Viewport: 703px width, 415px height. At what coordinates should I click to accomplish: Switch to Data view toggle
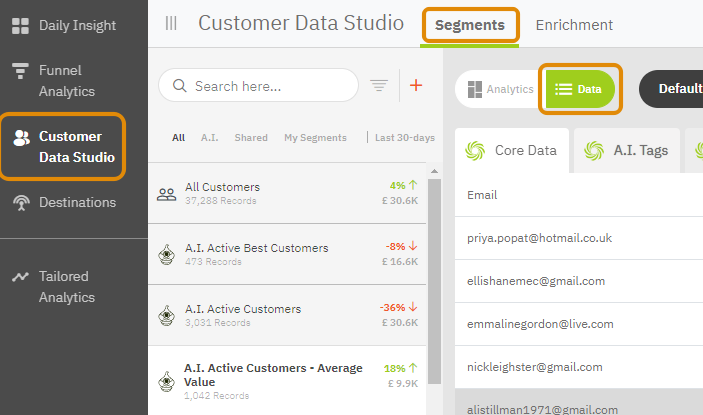(x=580, y=89)
